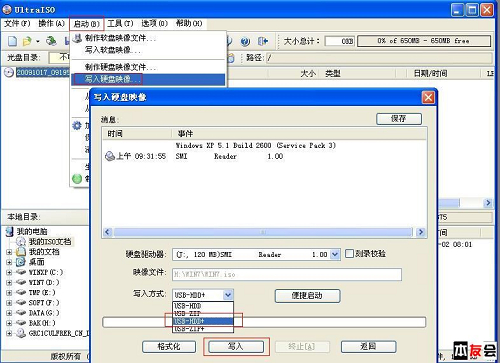Click the Open folder toolbar icon
The height and width of the screenshot is (363, 500).
pos(27,41)
